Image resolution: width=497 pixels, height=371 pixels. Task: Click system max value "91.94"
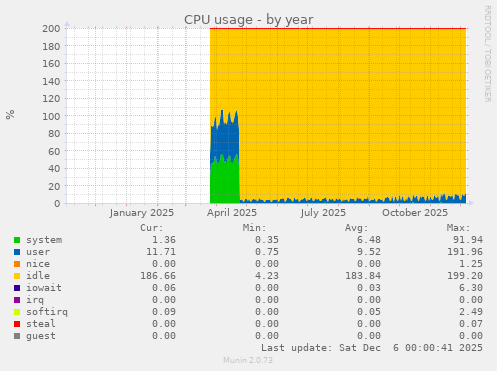(x=468, y=240)
